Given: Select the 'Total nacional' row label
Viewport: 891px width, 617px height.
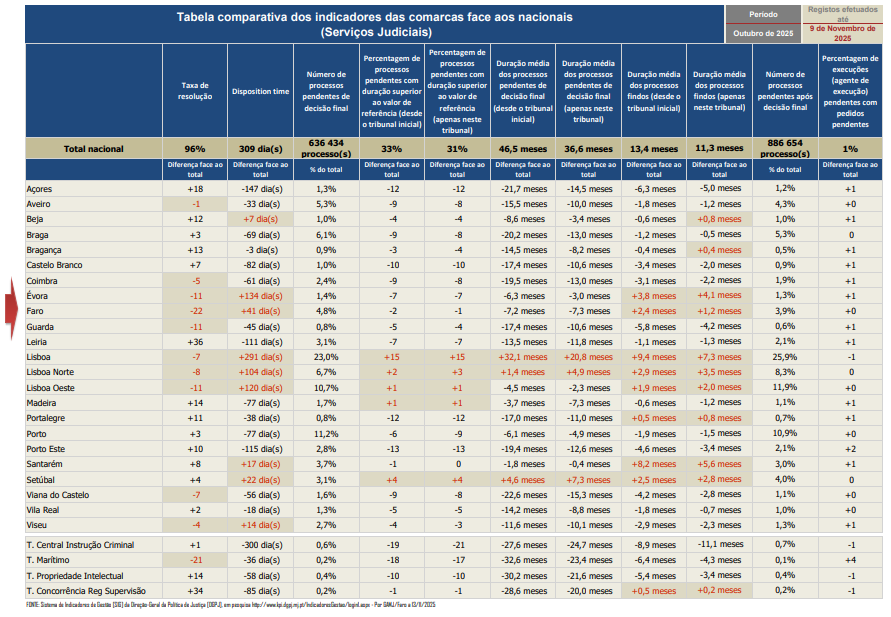Looking at the screenshot, I should (x=94, y=148).
